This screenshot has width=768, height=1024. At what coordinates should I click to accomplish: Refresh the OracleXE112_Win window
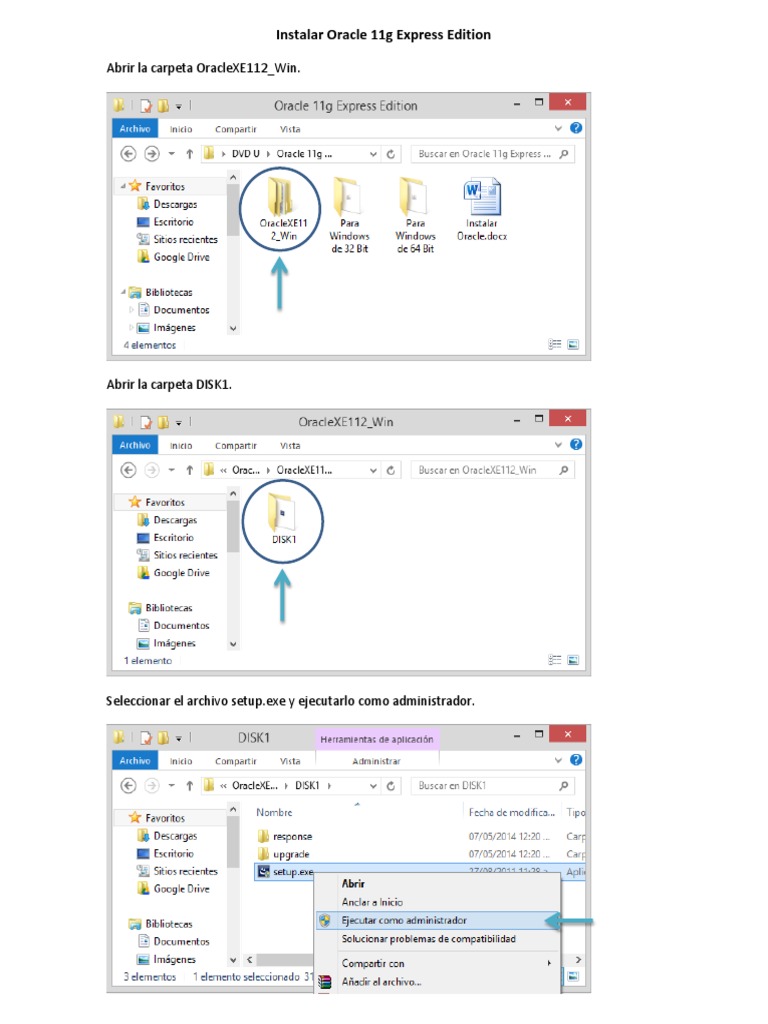[391, 470]
